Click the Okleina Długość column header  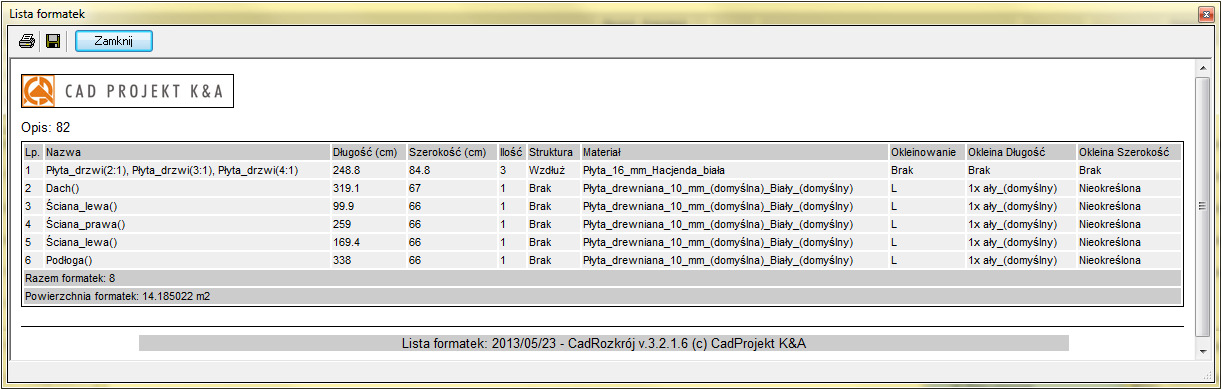[x=1021, y=153]
